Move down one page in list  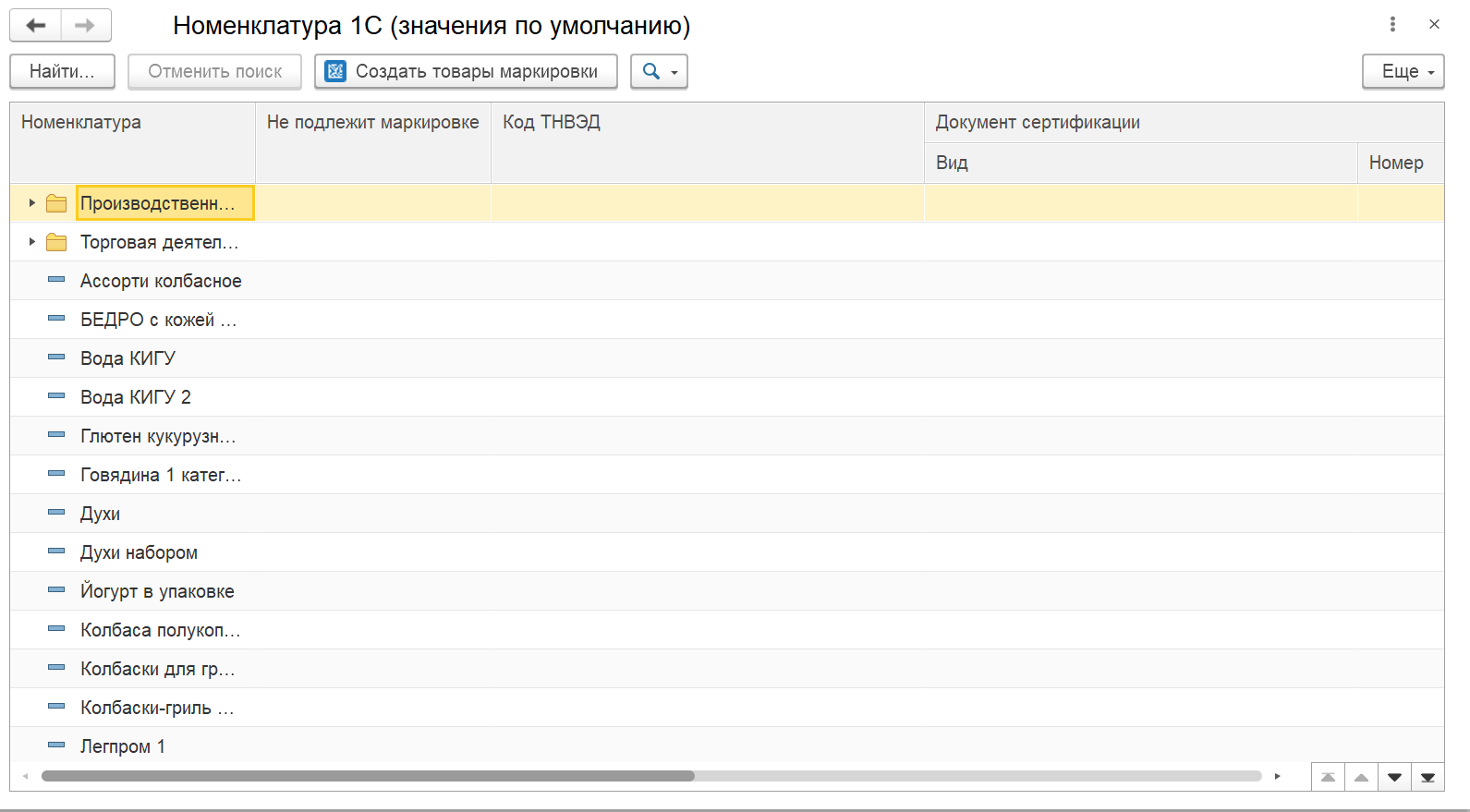[1394, 777]
